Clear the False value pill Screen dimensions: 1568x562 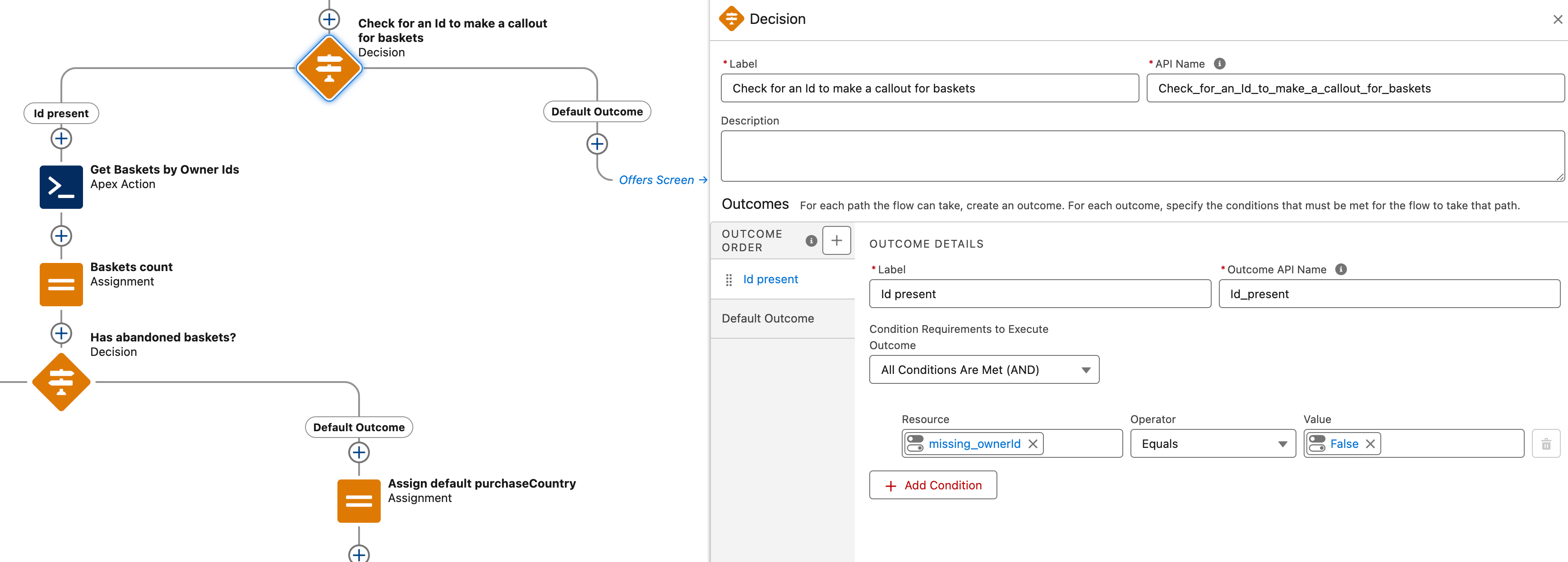(x=1370, y=444)
